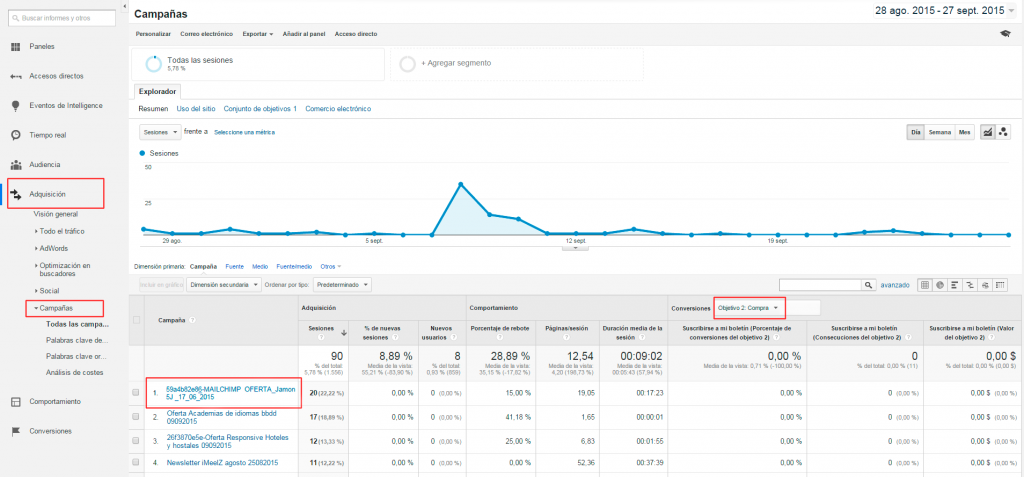Toggle the select-all header checkbox
This screenshot has height=477, width=1024.
click(136, 320)
